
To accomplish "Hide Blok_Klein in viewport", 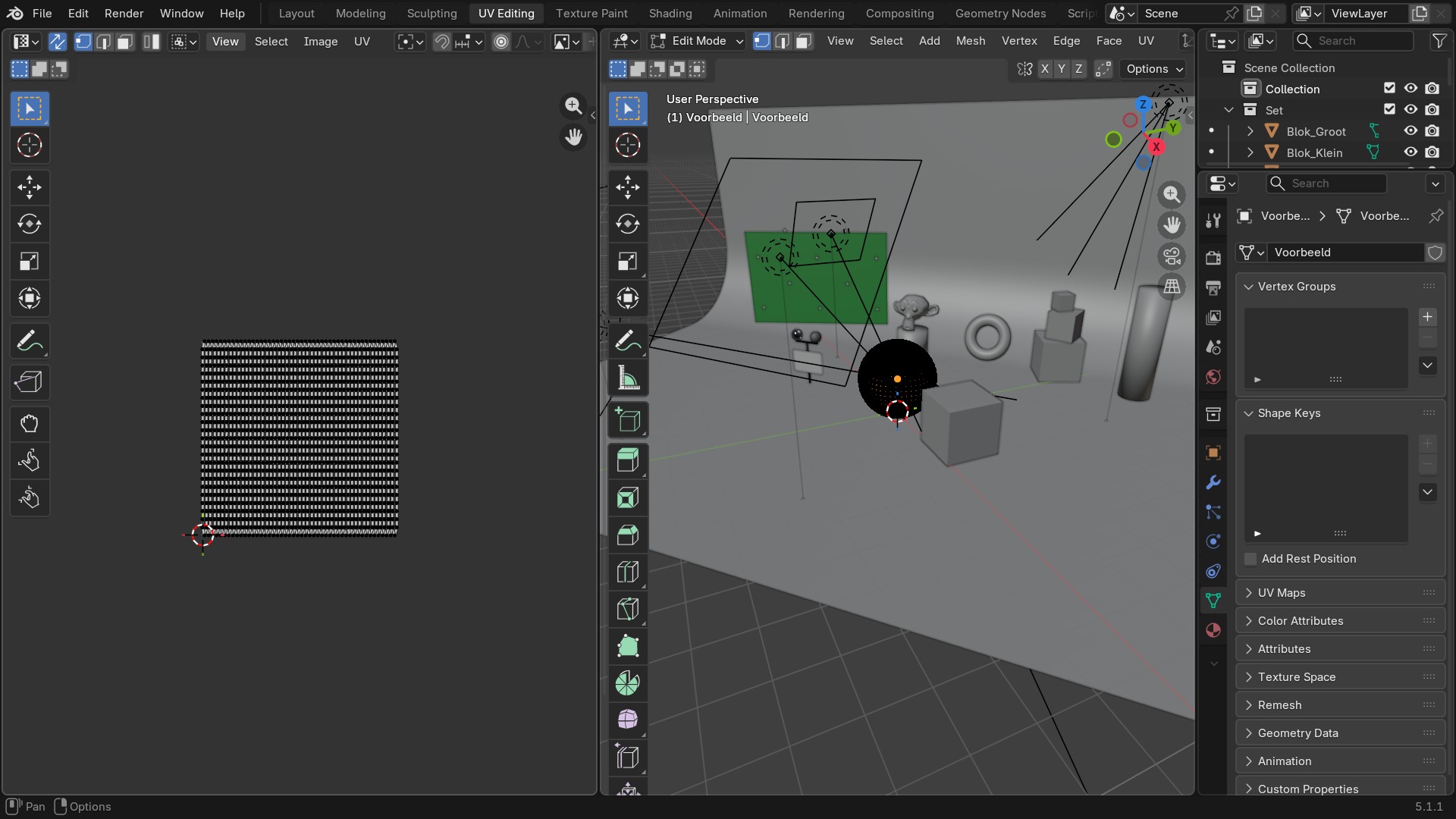I will [x=1410, y=152].
